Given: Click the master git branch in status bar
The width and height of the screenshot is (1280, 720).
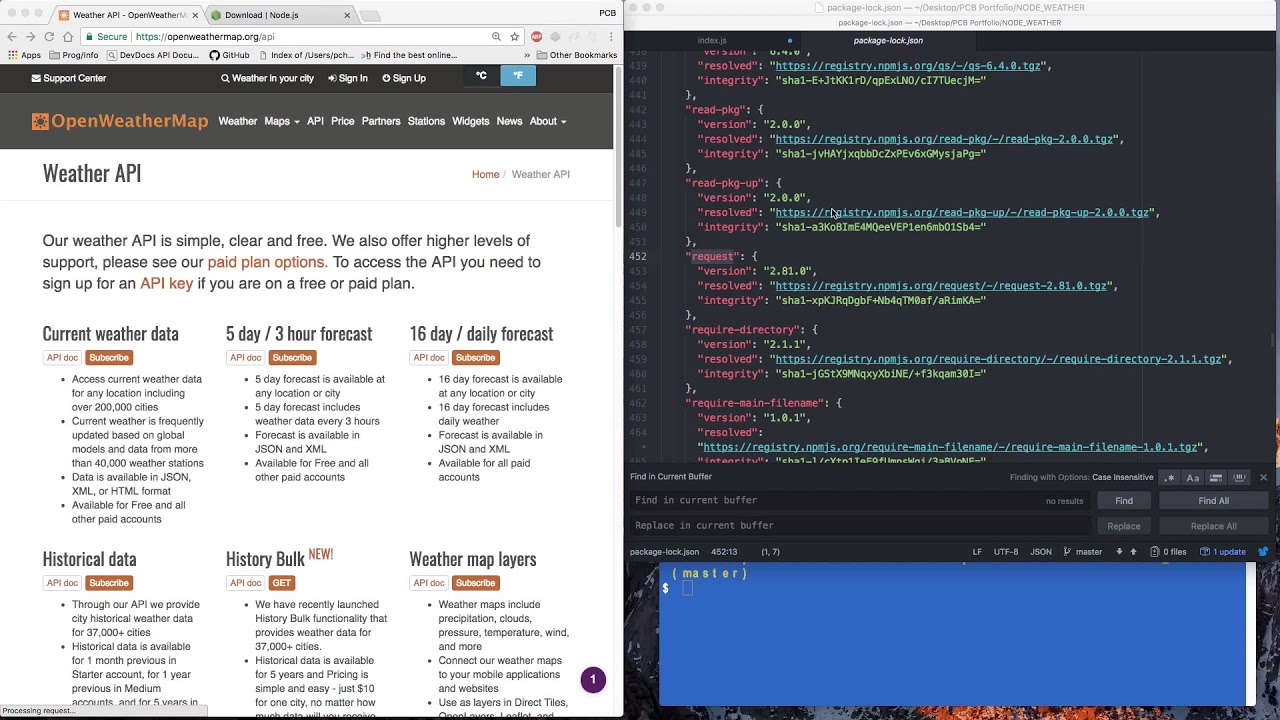Looking at the screenshot, I should 1083,552.
